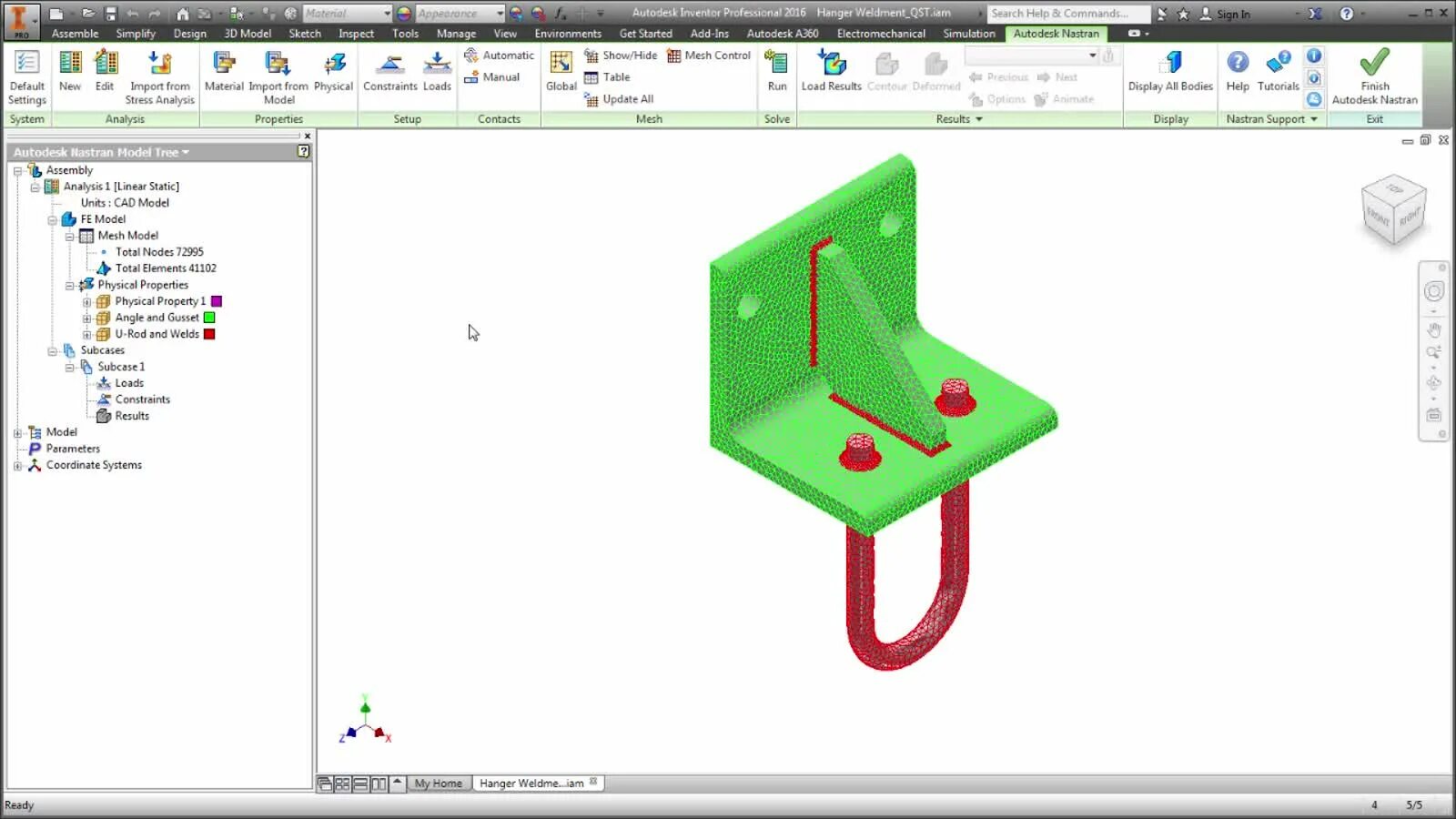The image size is (1456, 819).
Task: Collapse Physical Properties node
Action: (x=69, y=285)
